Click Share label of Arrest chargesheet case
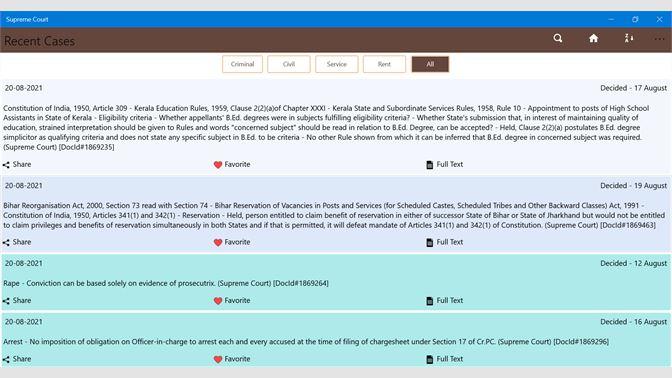 (22, 359)
